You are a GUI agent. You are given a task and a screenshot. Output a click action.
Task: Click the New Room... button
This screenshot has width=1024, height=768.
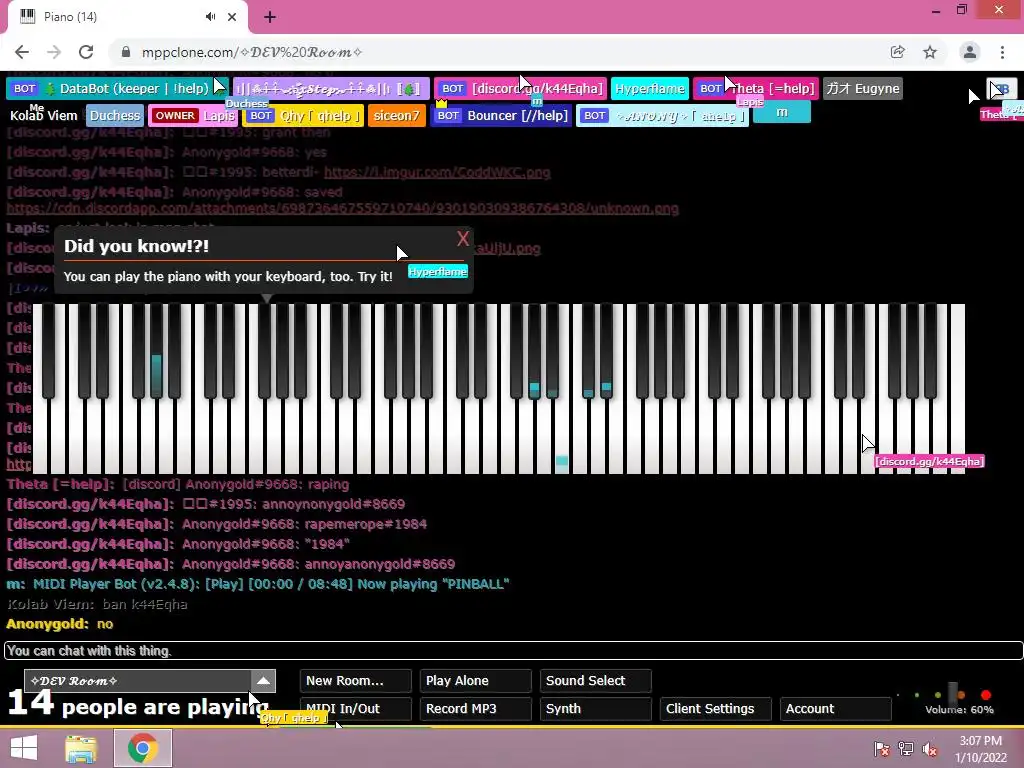[x=356, y=680]
